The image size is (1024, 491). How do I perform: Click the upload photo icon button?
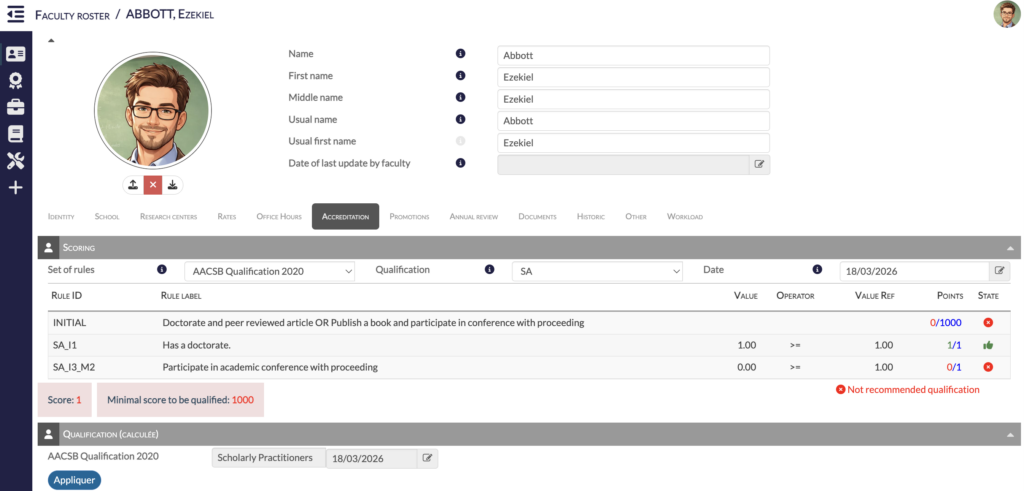click(x=132, y=185)
